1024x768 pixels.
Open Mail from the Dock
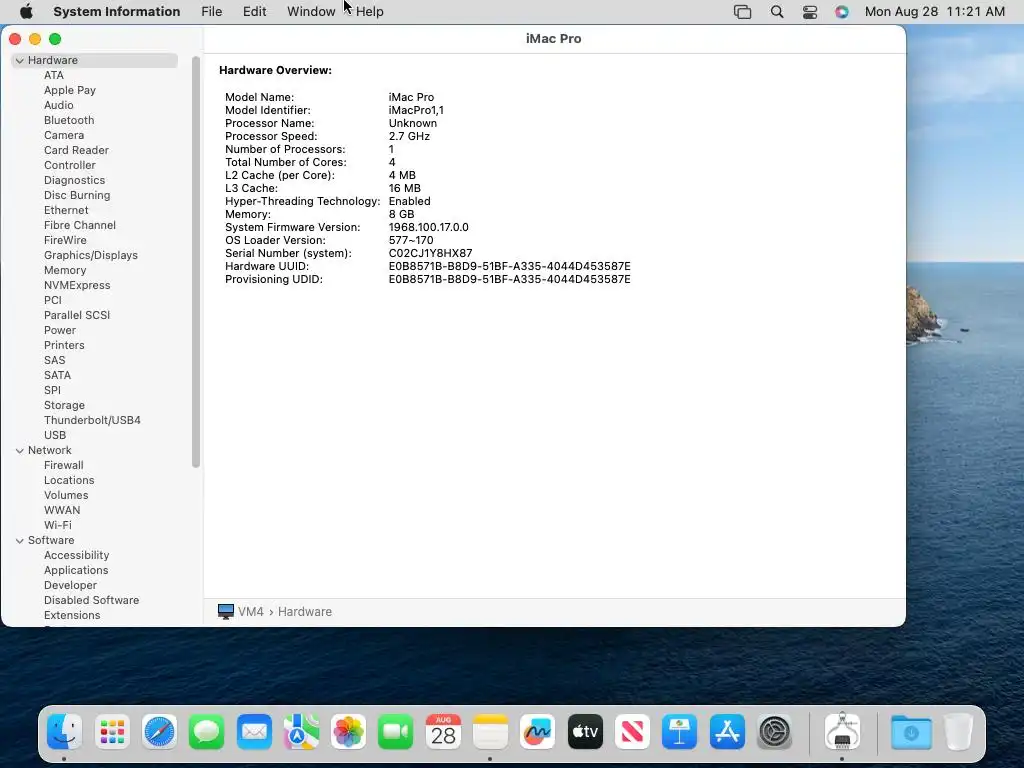(x=254, y=731)
